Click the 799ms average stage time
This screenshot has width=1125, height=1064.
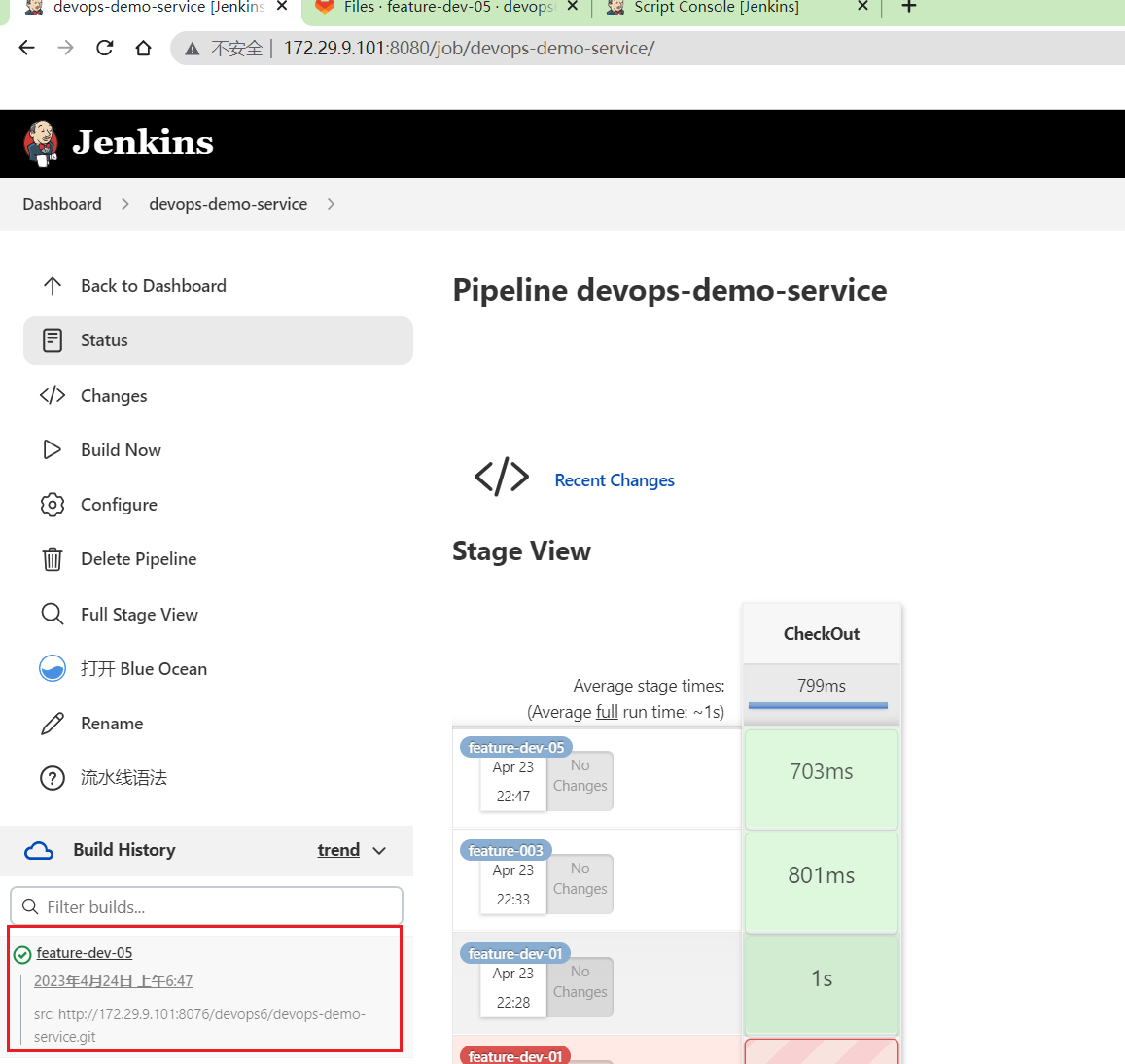coord(822,686)
